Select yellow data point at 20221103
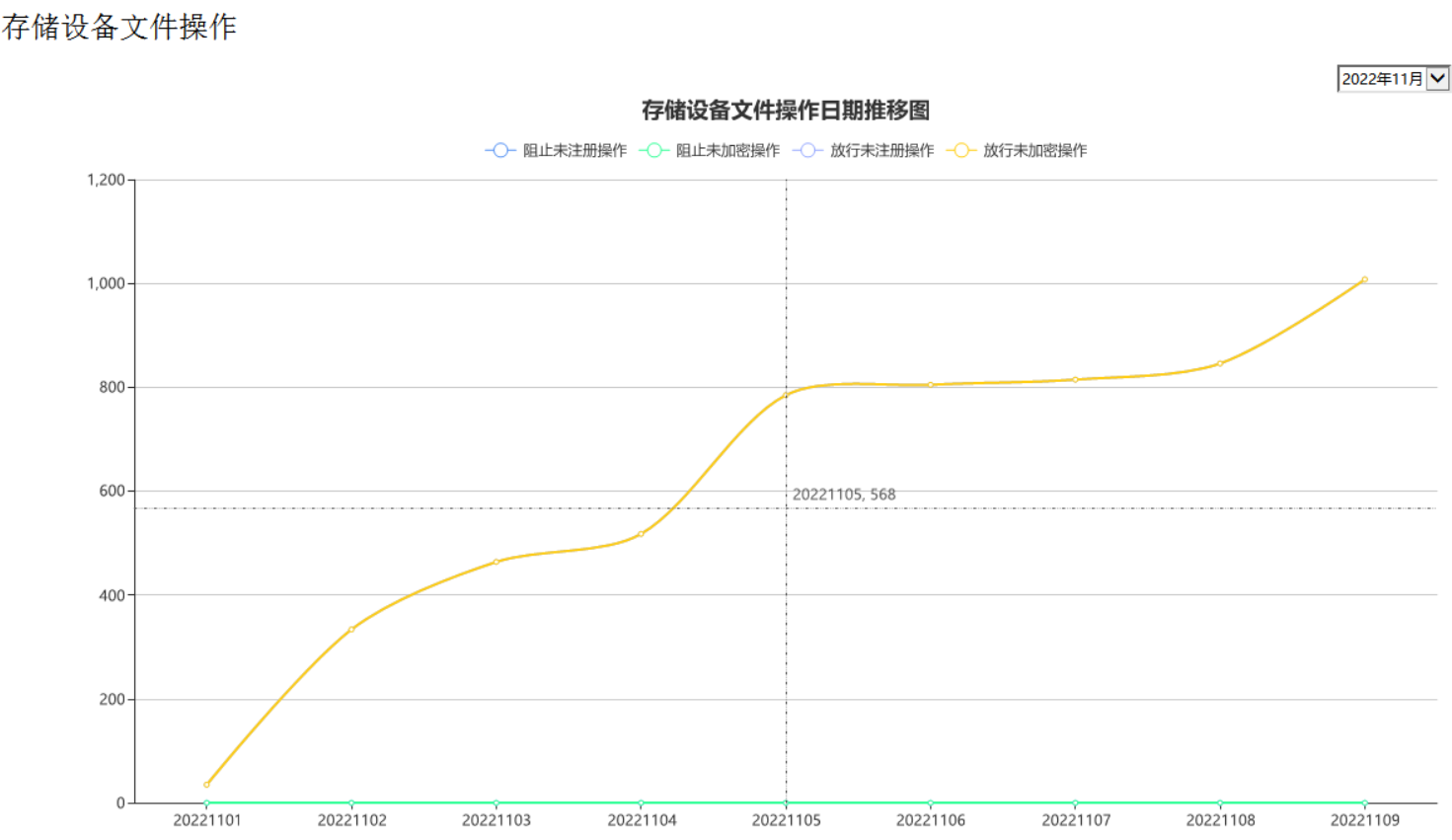Viewport: 1452px width, 840px height. 497,562
